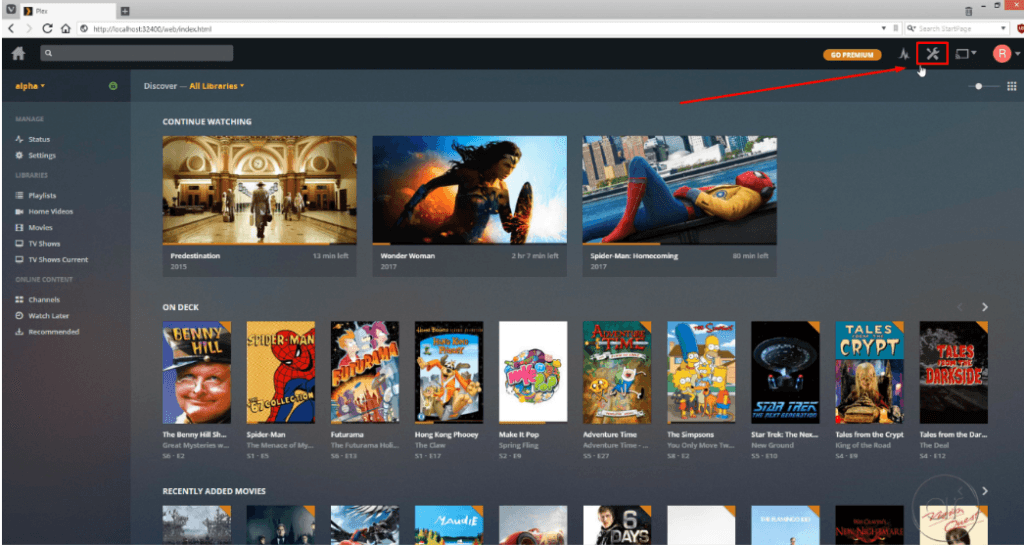The height and width of the screenshot is (545, 1024).
Task: Open Adventure Time poster
Action: point(617,372)
